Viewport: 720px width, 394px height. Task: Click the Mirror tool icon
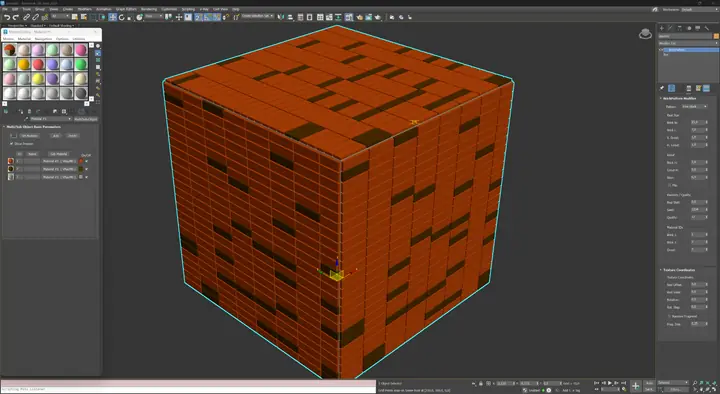tap(281, 17)
